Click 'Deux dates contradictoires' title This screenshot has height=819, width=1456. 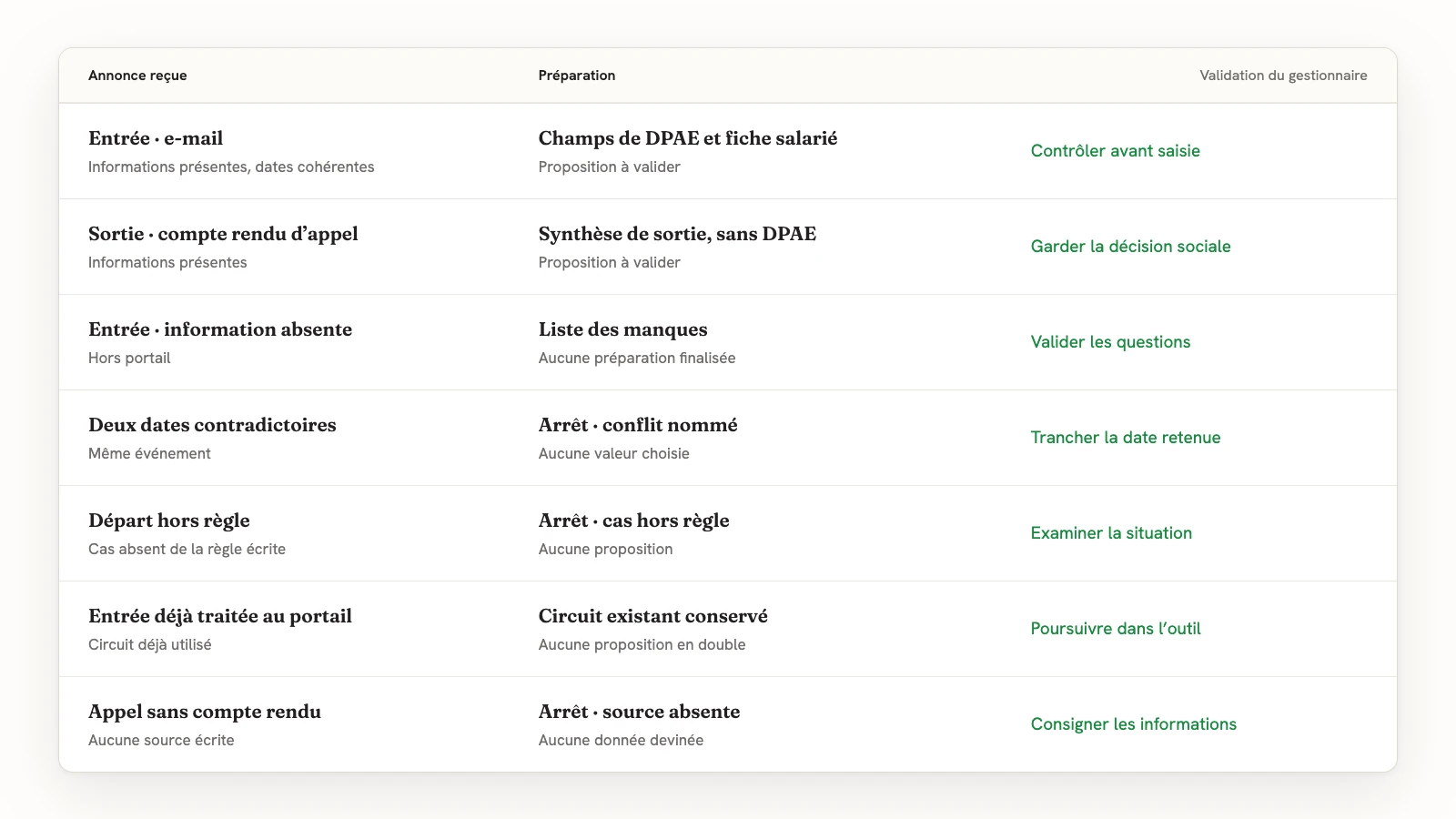coord(212,425)
